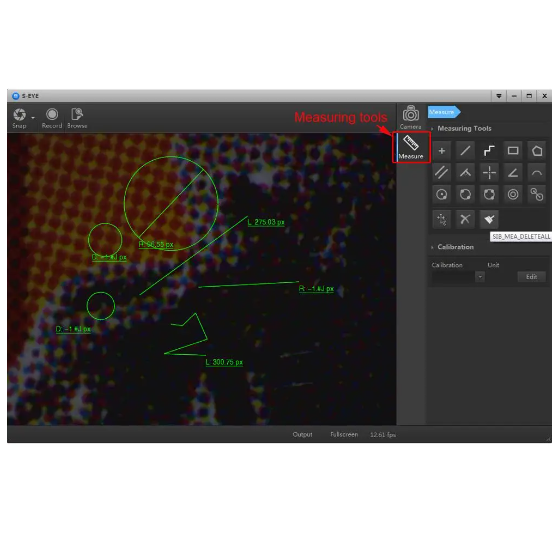Select the parallel lines measuring tool
The image size is (557, 533).
(x=442, y=173)
